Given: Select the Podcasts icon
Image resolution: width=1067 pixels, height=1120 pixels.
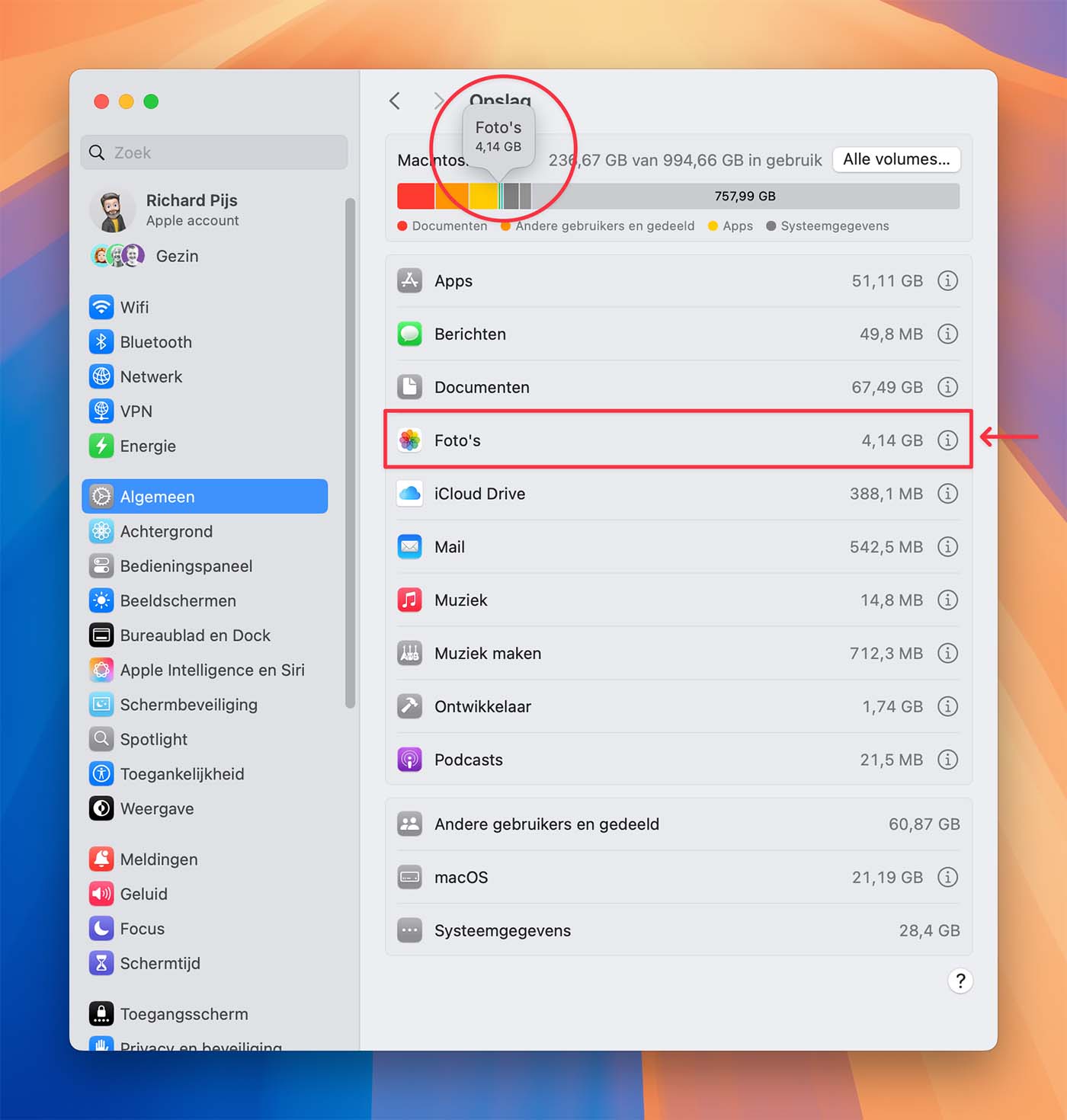Looking at the screenshot, I should point(409,759).
